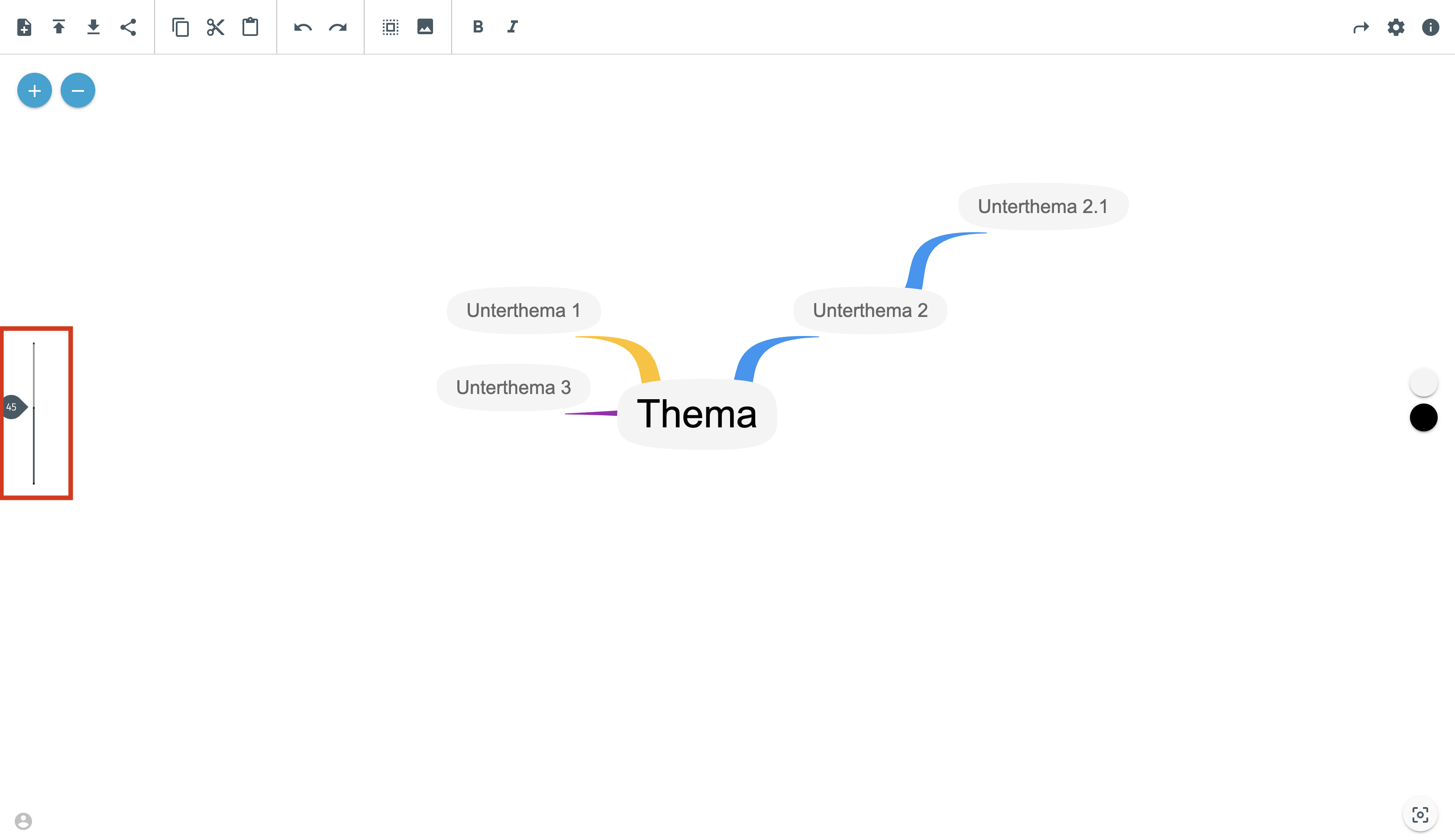Redo the last undone action

point(337,27)
